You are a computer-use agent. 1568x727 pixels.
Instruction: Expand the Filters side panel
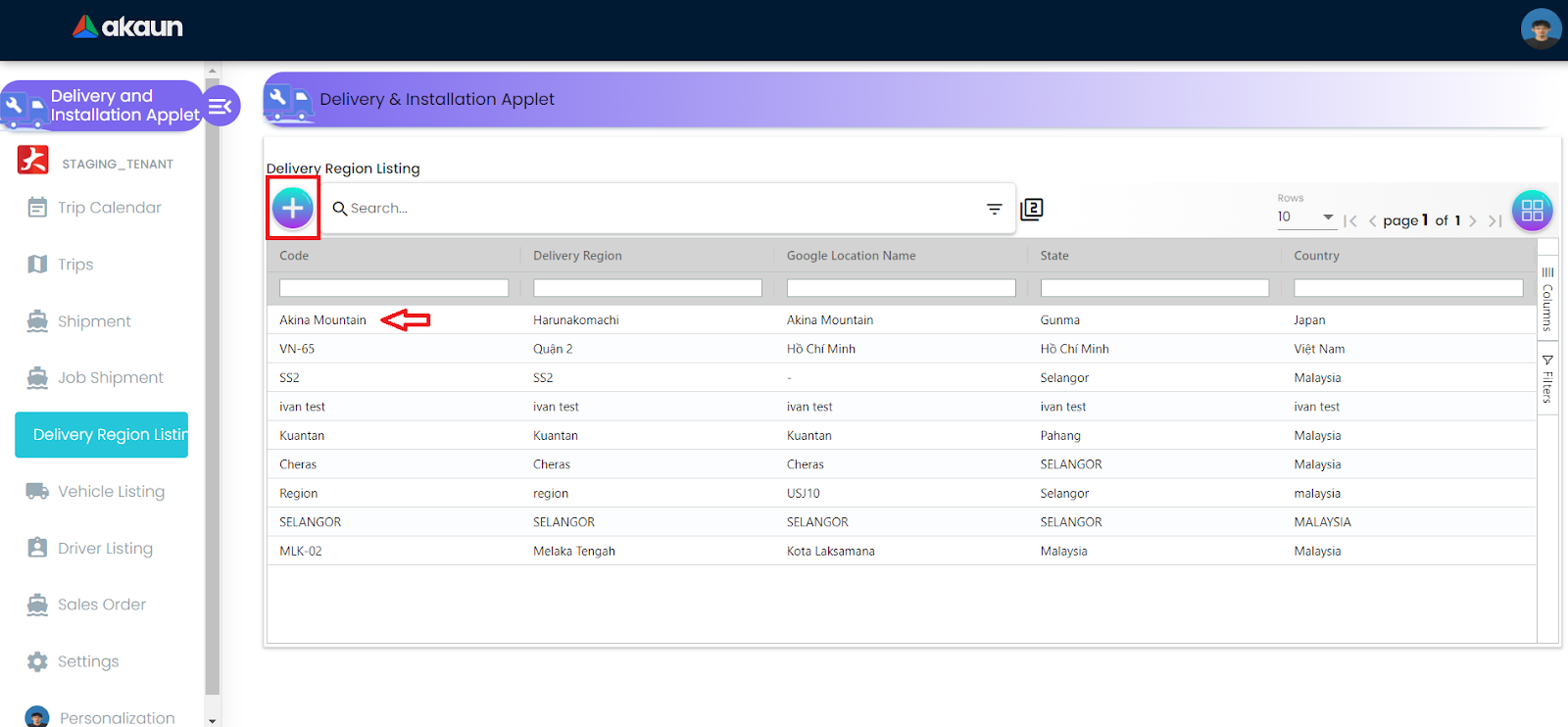coord(1547,379)
